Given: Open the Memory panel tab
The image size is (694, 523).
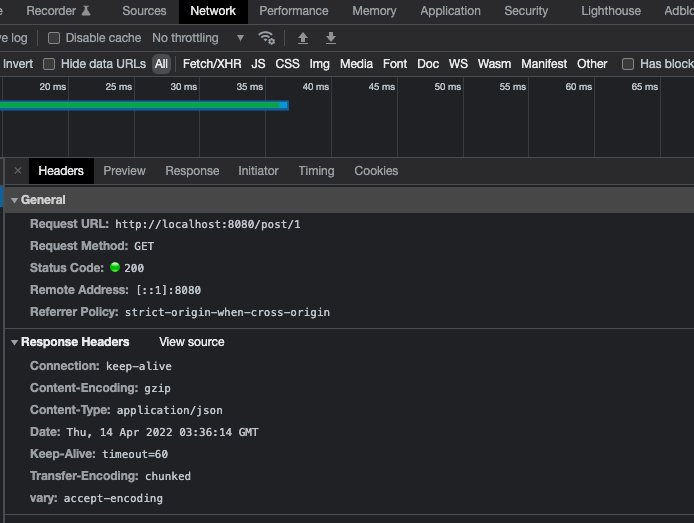Looking at the screenshot, I should [374, 11].
